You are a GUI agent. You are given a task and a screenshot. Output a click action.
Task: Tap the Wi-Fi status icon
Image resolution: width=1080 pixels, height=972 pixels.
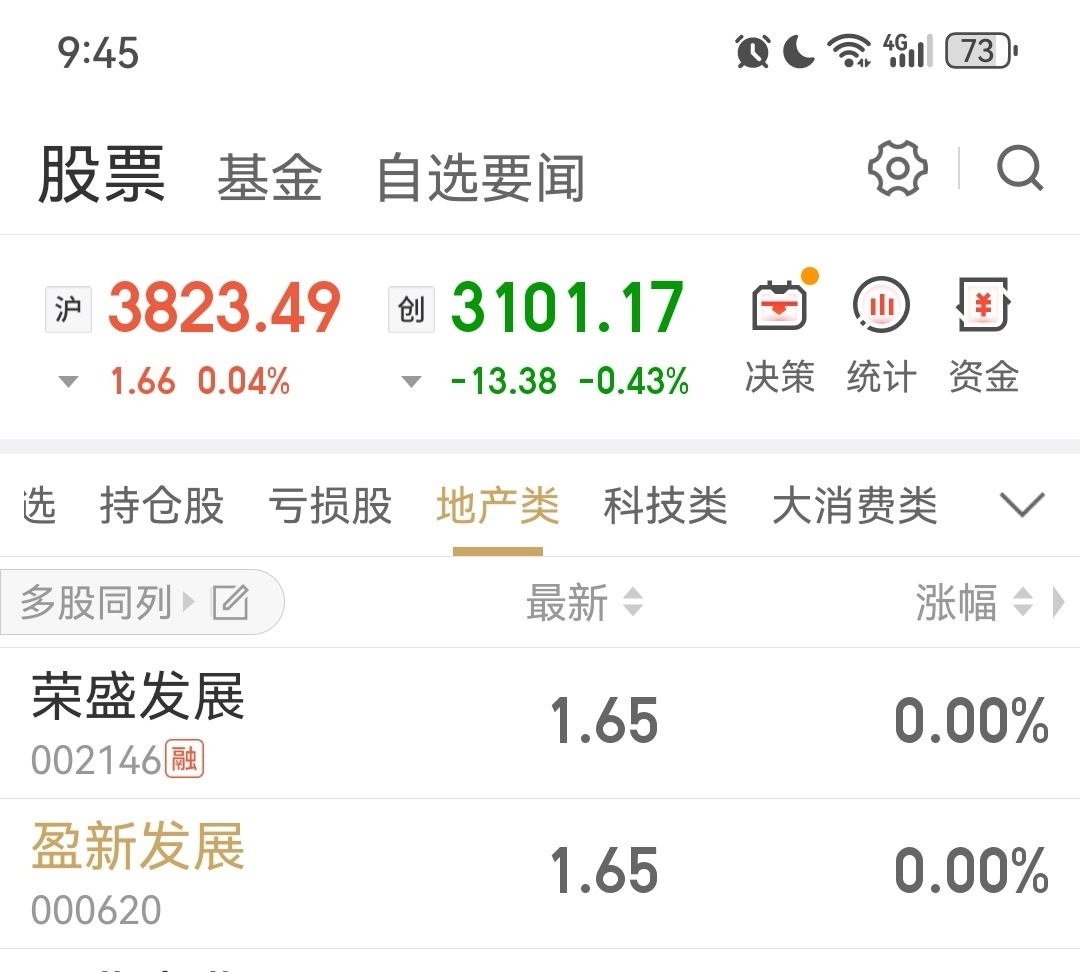[849, 51]
